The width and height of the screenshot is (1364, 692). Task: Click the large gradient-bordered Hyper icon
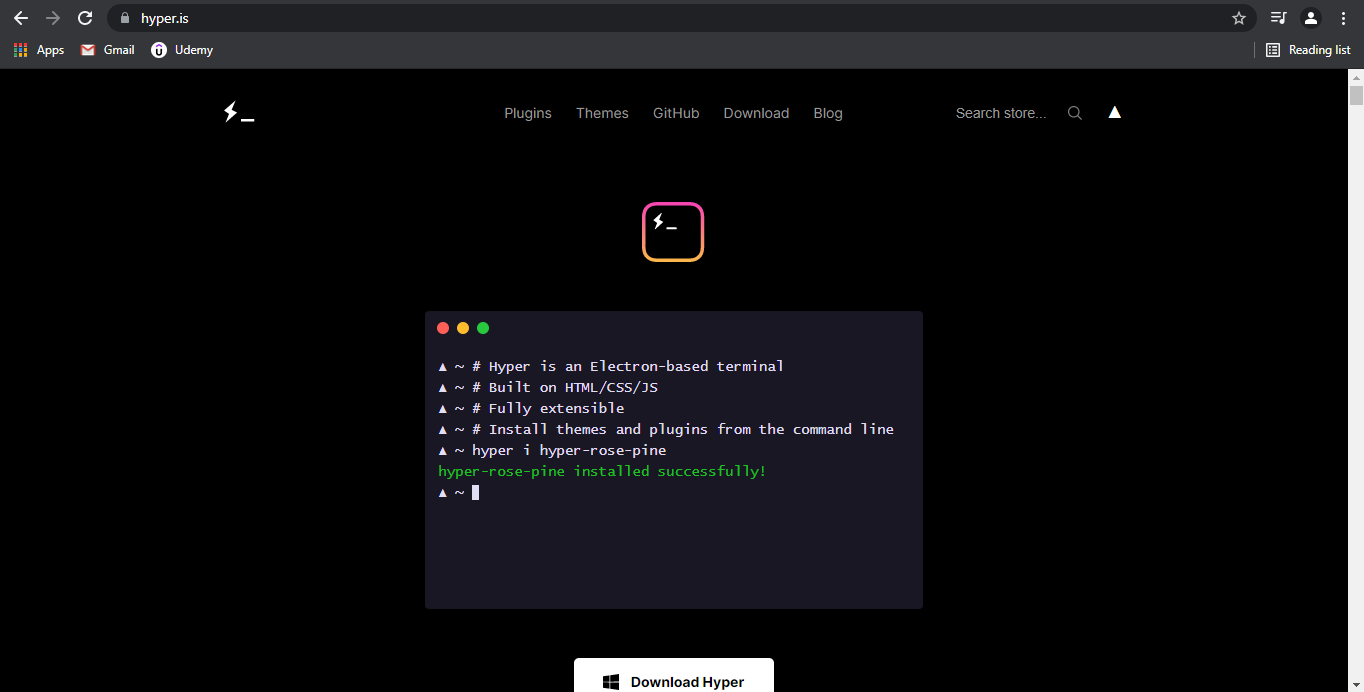[x=673, y=232]
